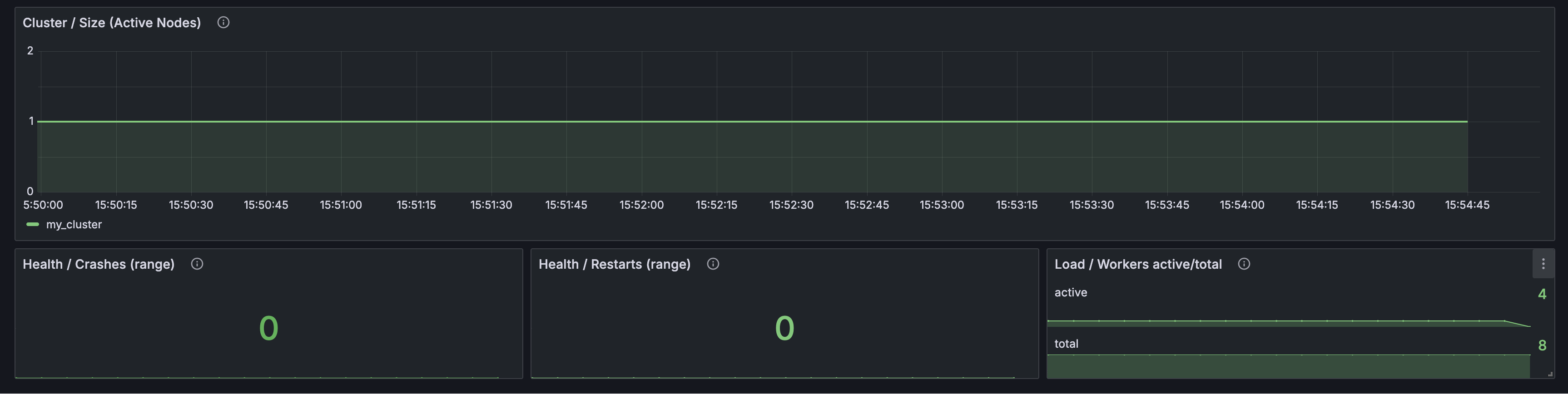The image size is (1568, 394).
Task: Click the Health / Restarts (range) panel title
Action: [x=614, y=264]
